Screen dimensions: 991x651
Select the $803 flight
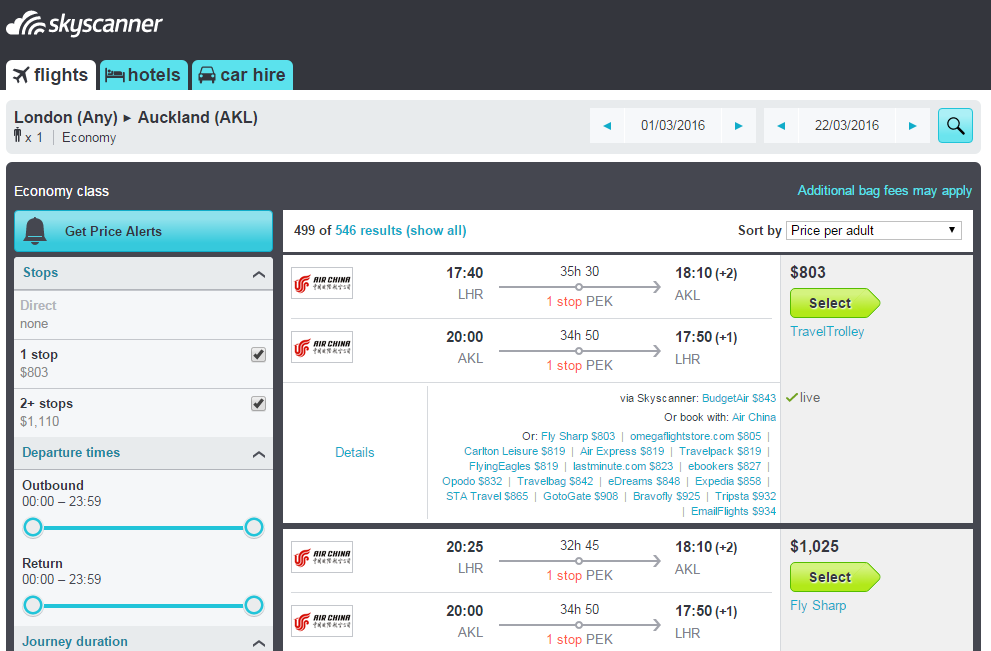pos(834,303)
